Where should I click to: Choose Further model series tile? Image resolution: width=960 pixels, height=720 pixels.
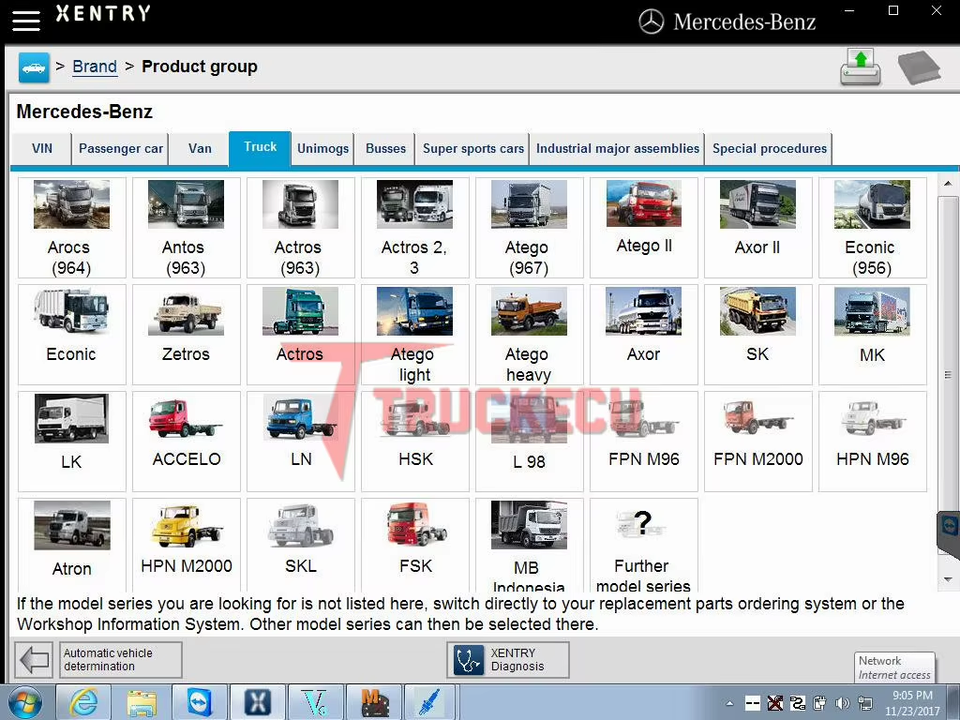[x=643, y=545]
